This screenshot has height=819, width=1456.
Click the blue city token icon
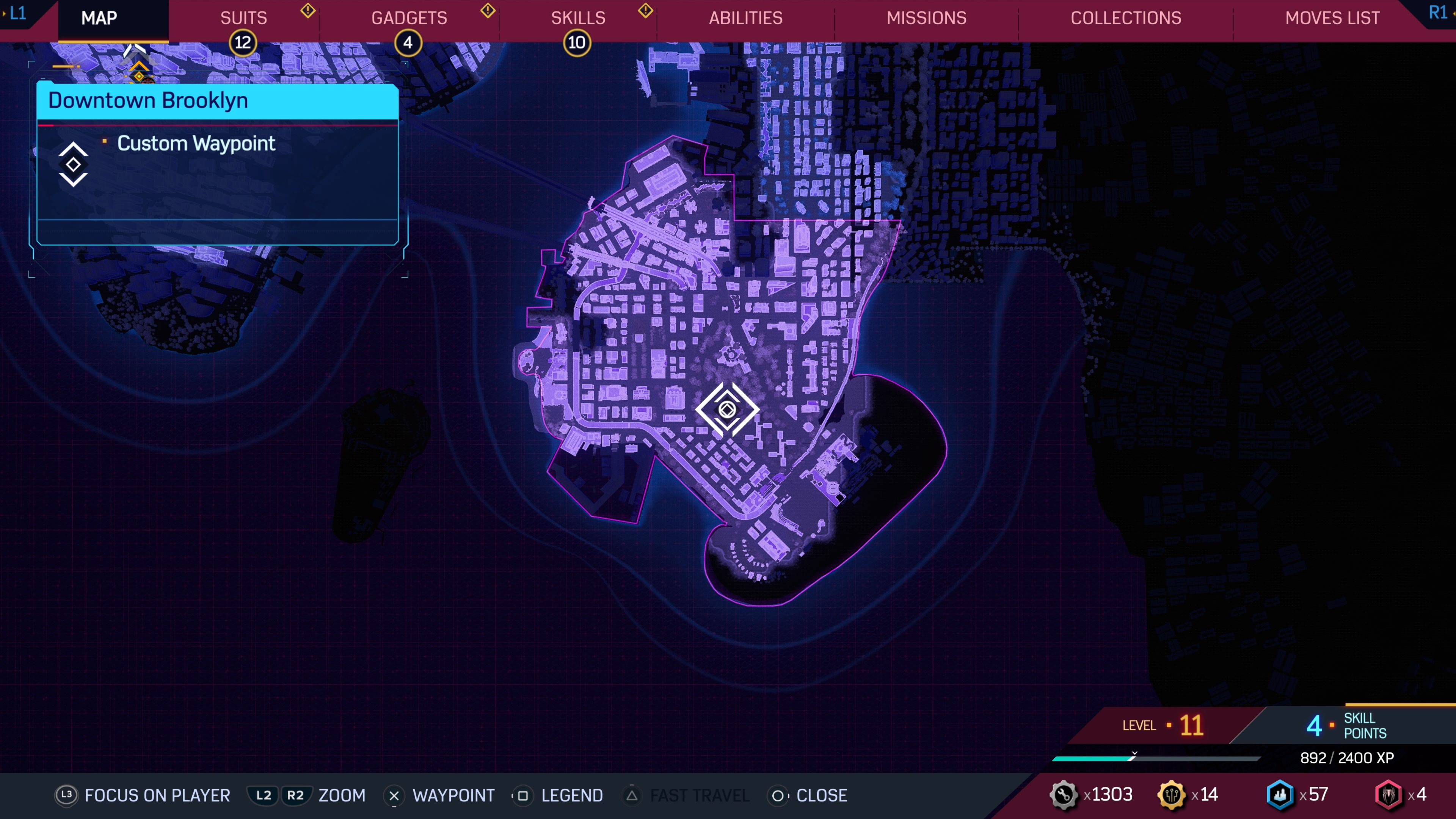pos(1280,795)
